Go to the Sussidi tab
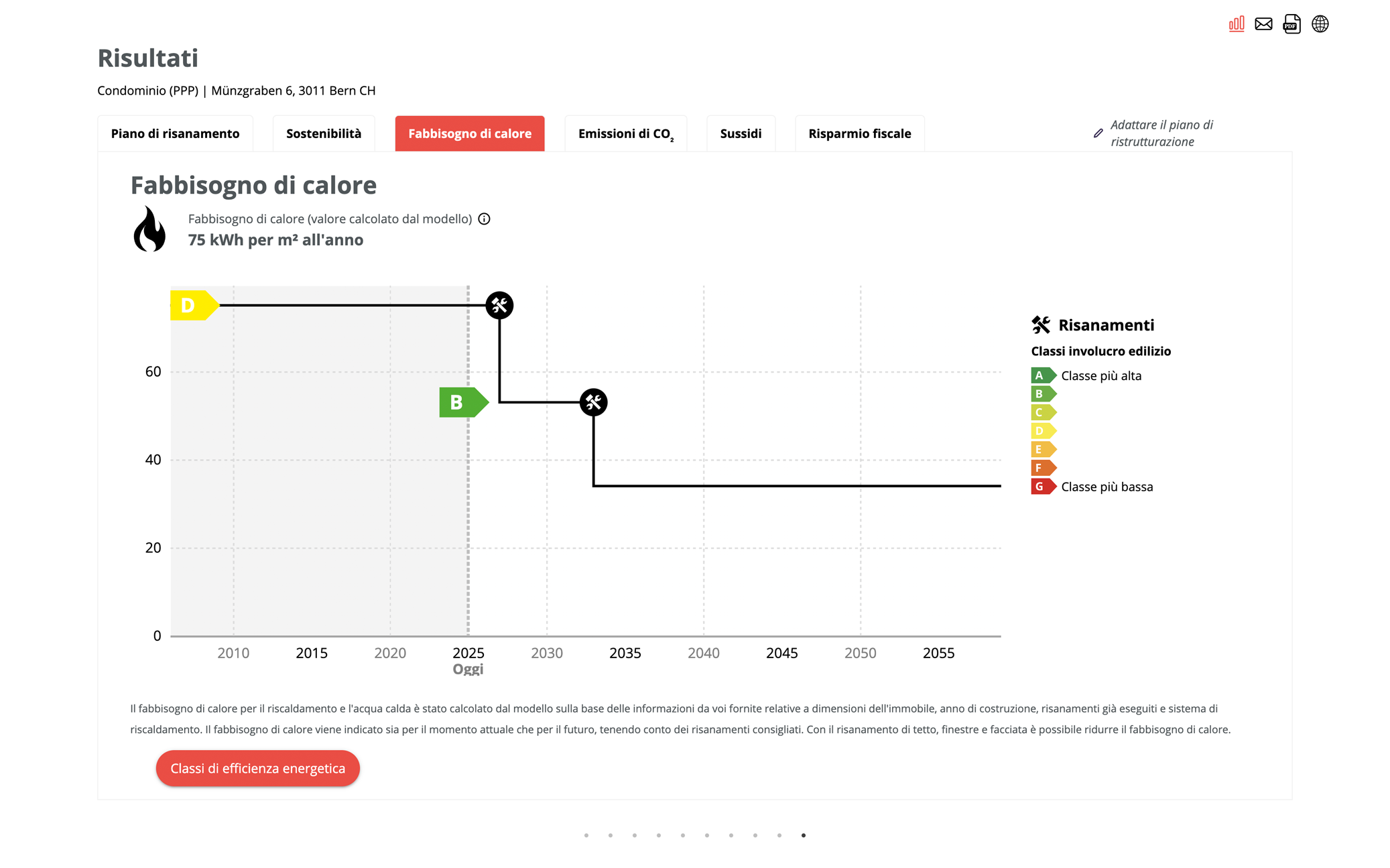Image resolution: width=1390 pixels, height=868 pixels. coord(741,133)
